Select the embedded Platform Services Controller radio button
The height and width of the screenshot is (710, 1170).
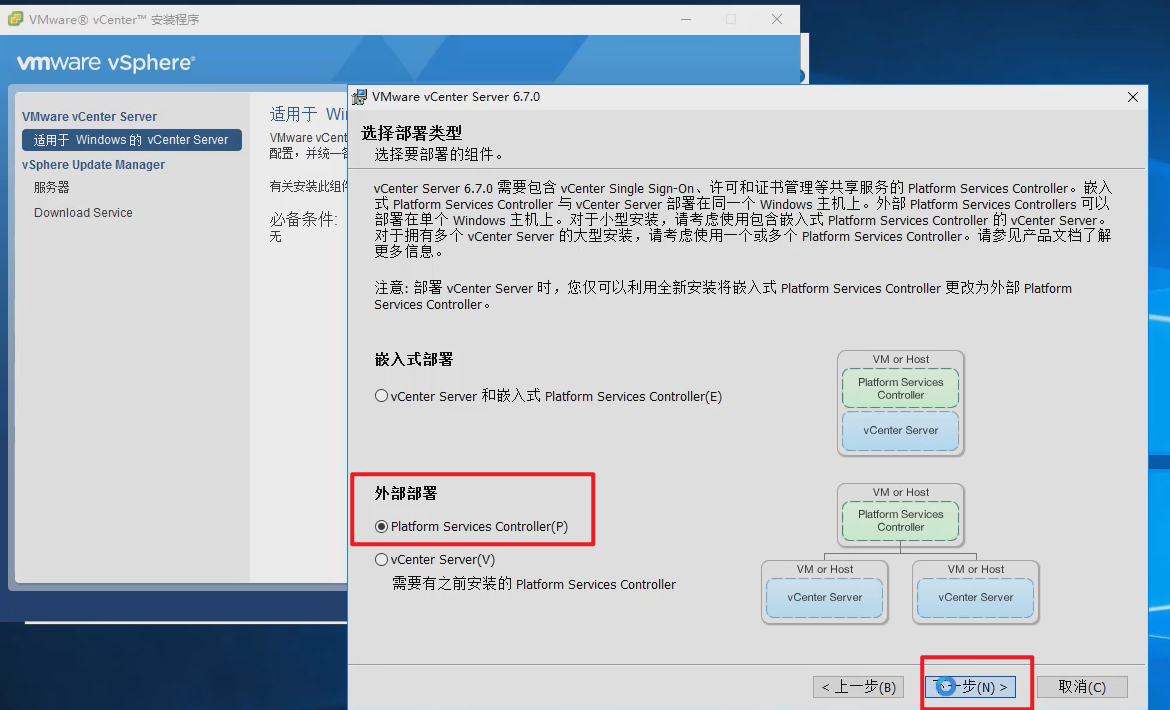381,396
